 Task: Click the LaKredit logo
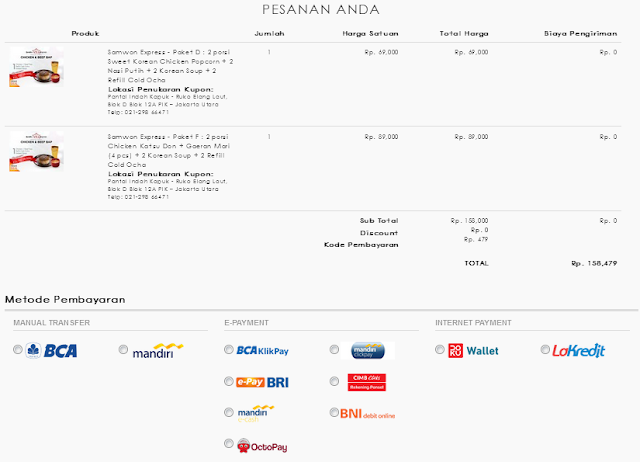[579, 351]
